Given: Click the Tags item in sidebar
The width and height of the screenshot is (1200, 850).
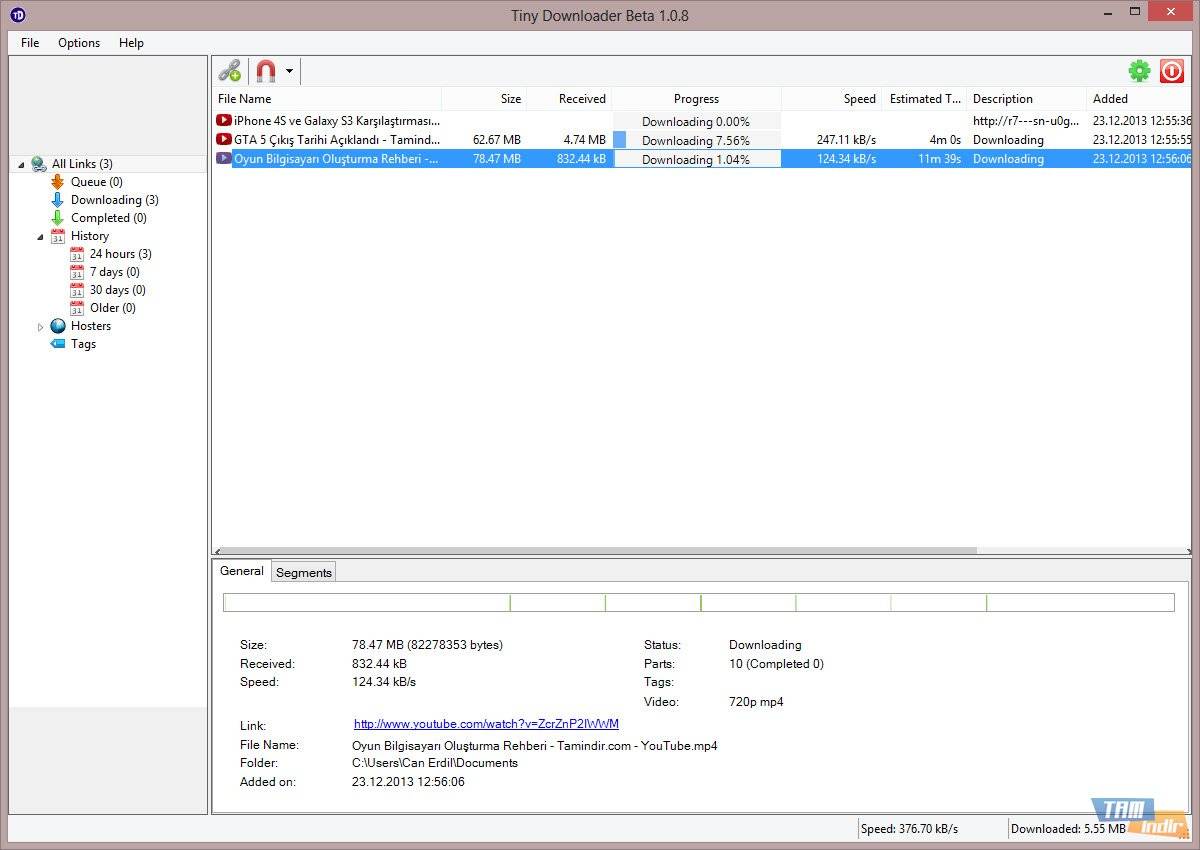Looking at the screenshot, I should tap(83, 344).
